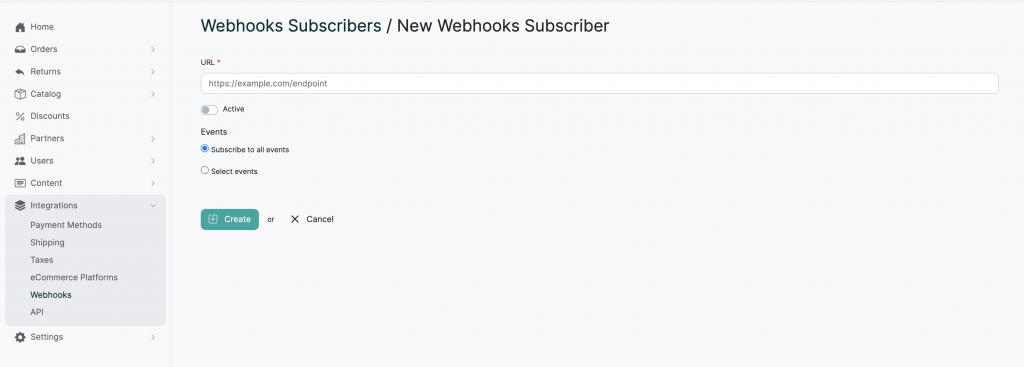Choose the Select events radio option

click(204, 170)
